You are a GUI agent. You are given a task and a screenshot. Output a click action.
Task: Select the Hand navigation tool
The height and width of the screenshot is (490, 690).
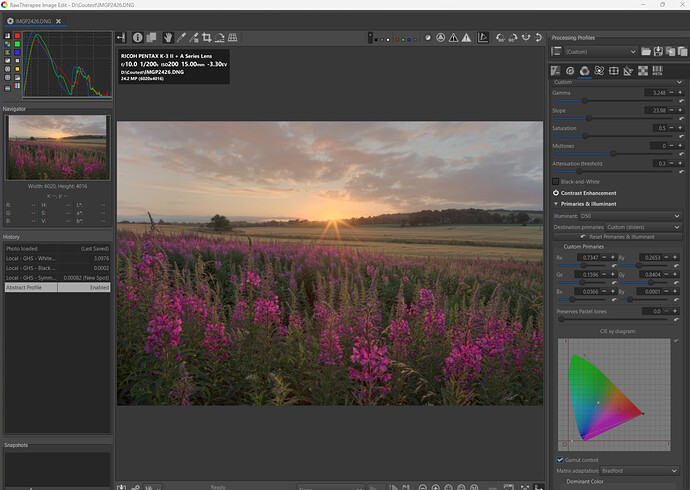167,37
